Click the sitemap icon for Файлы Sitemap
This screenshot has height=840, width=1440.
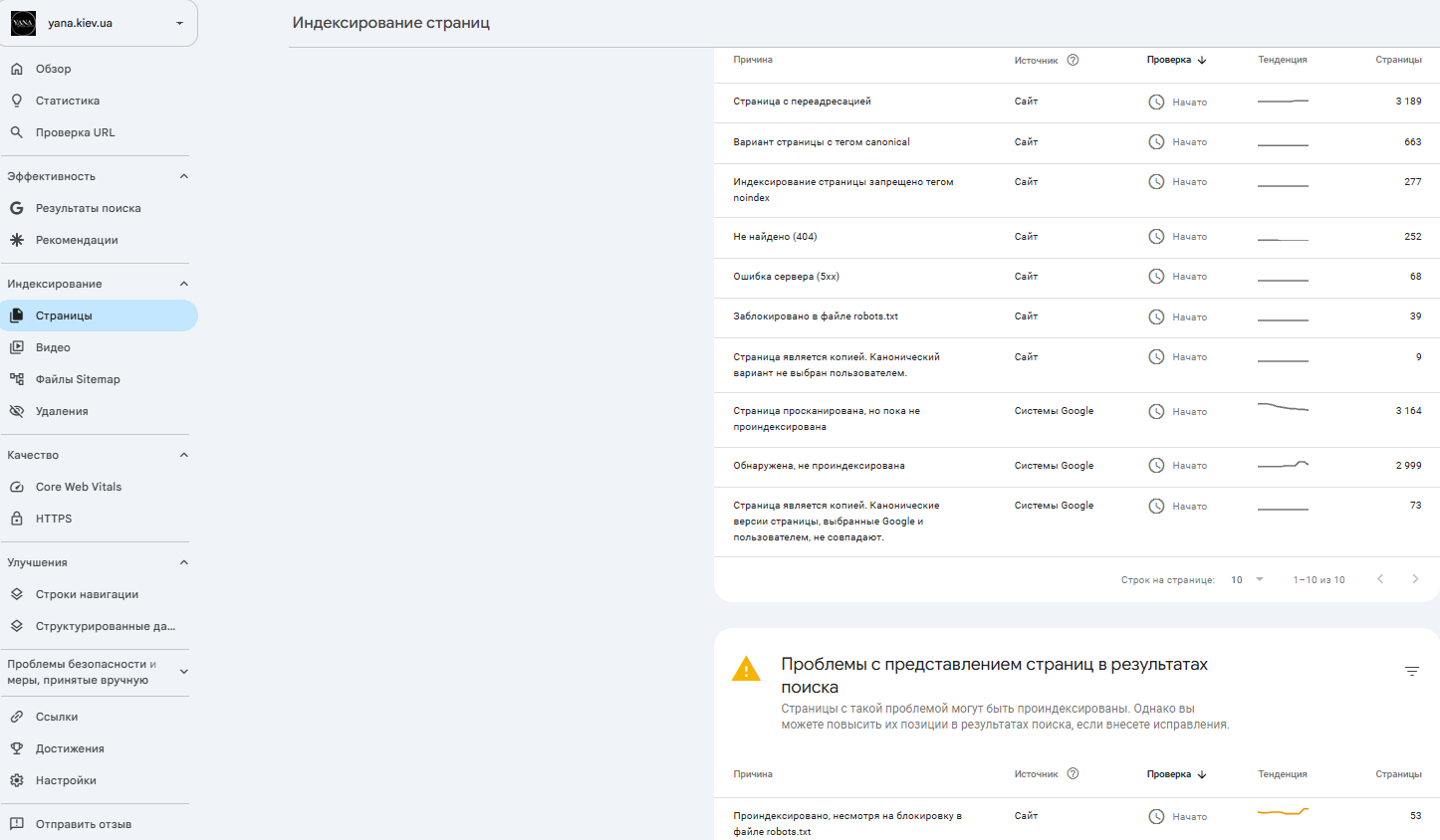point(17,379)
